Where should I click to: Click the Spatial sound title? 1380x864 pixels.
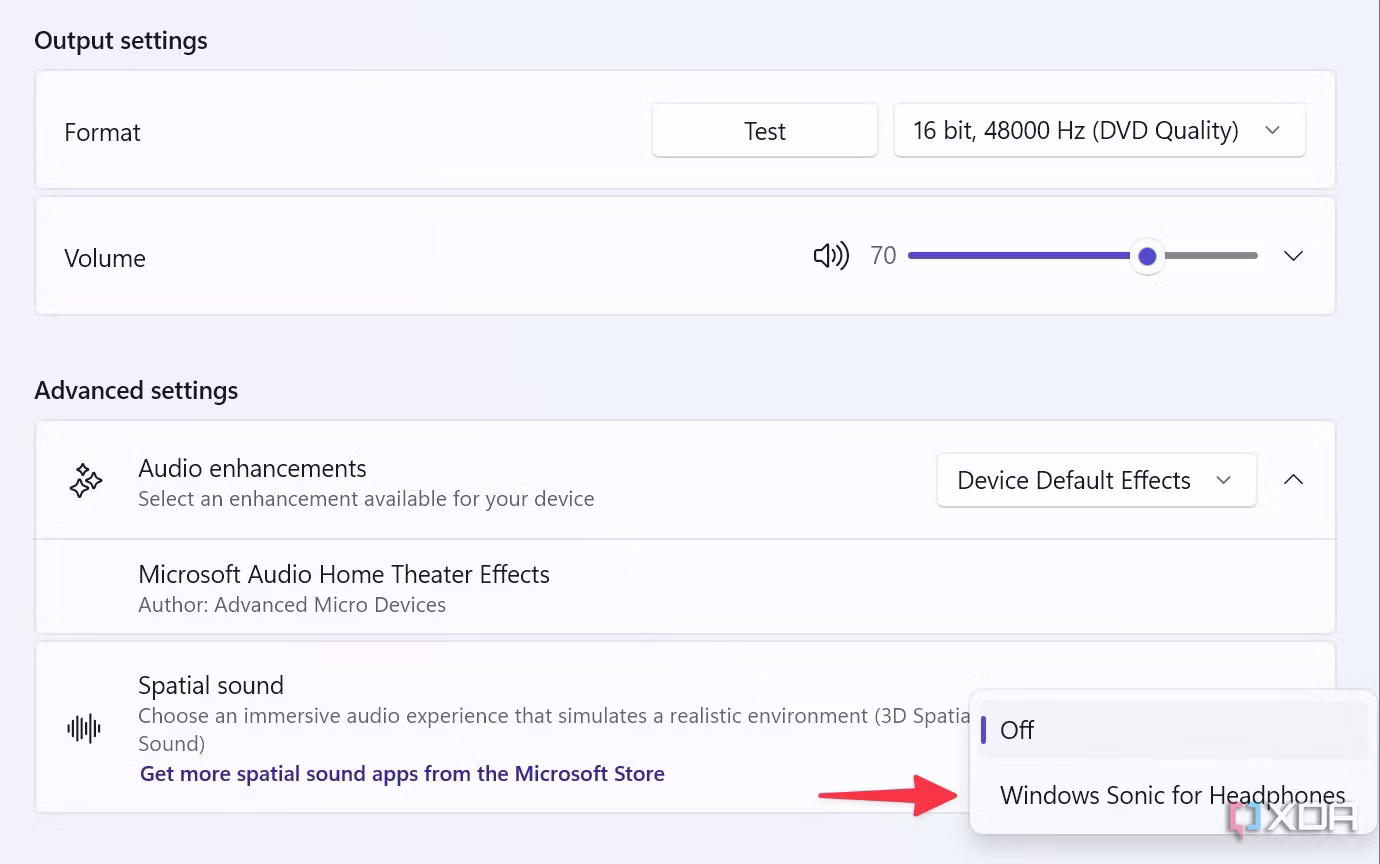pos(211,685)
